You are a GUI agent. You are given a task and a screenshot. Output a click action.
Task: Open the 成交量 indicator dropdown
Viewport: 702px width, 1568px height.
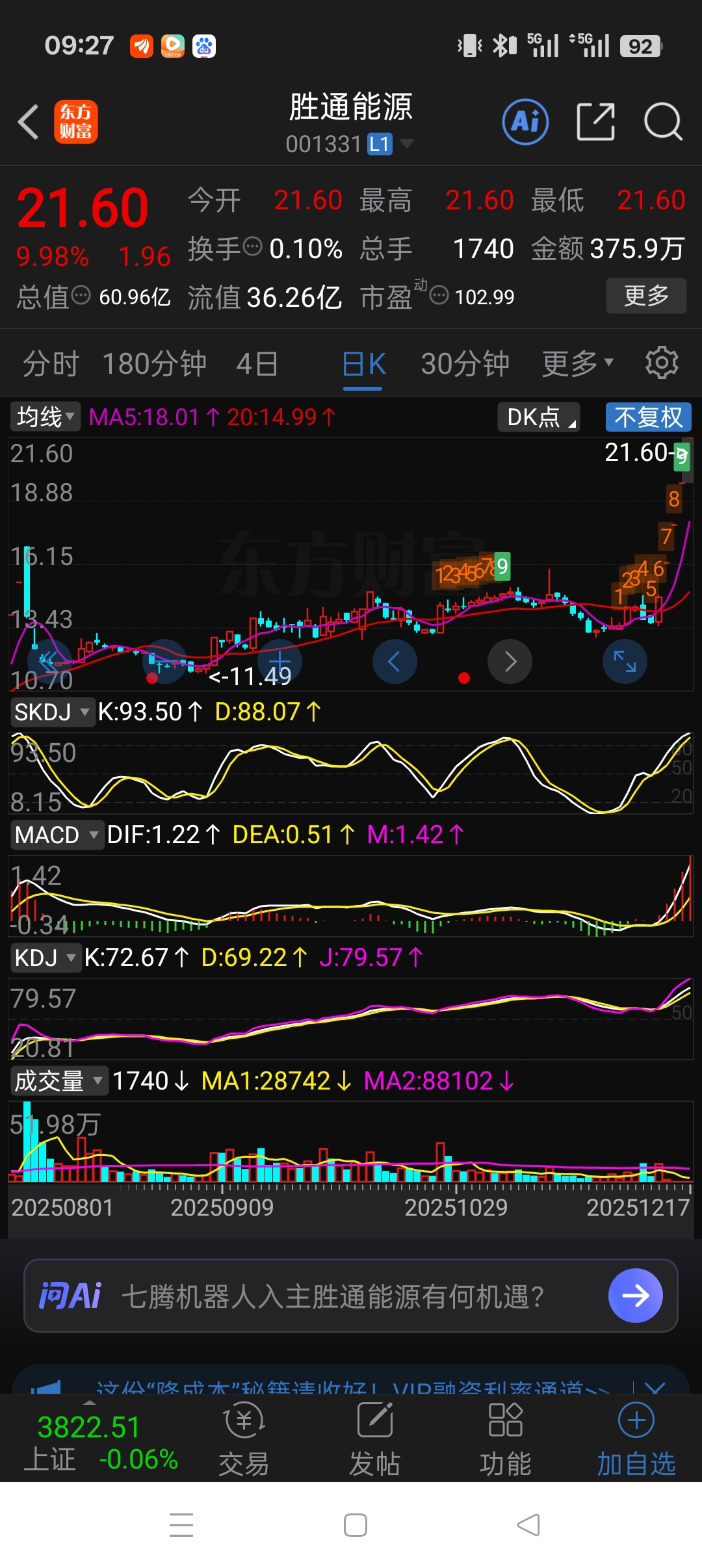click(x=59, y=1081)
